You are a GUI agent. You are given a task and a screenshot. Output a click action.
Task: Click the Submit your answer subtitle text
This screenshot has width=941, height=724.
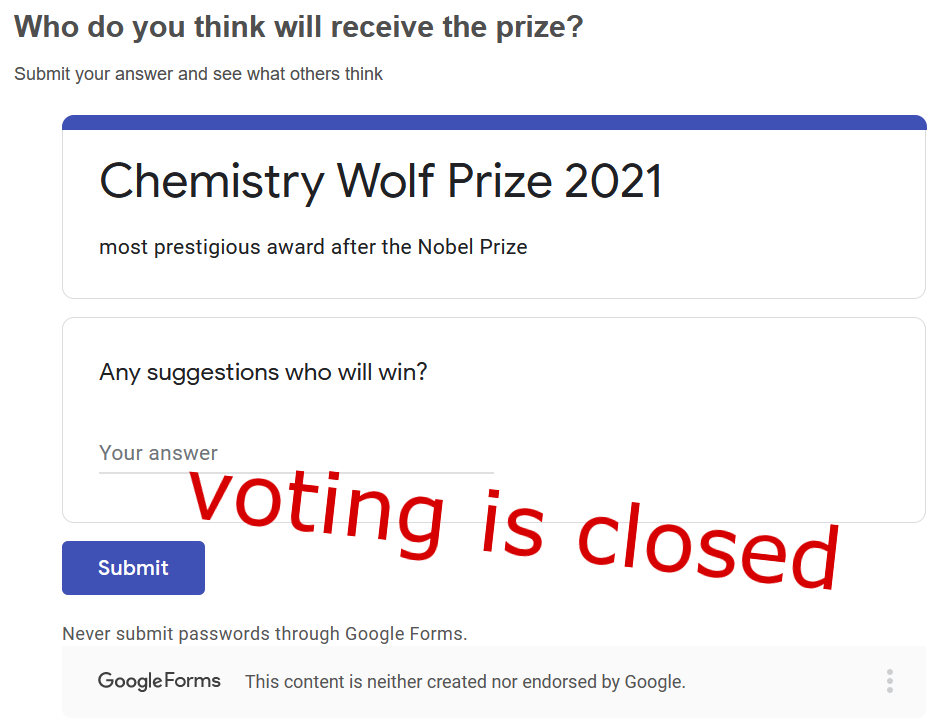pos(199,74)
